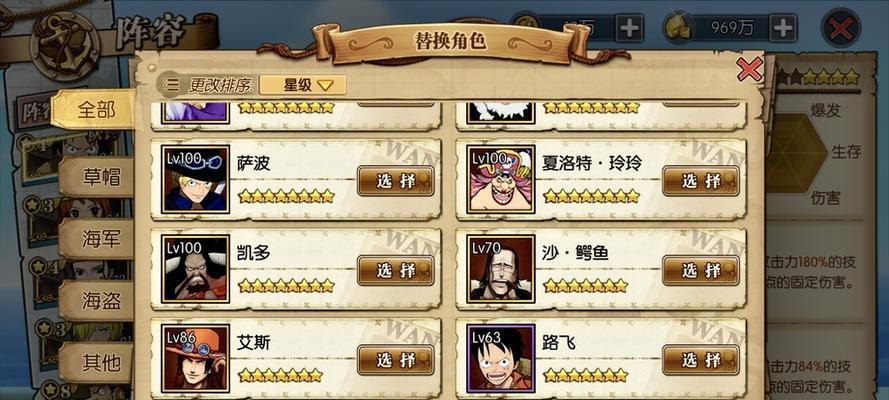Tap the 路飞 Lv63 character portrait
This screenshot has width=889, height=400.
coord(501,358)
